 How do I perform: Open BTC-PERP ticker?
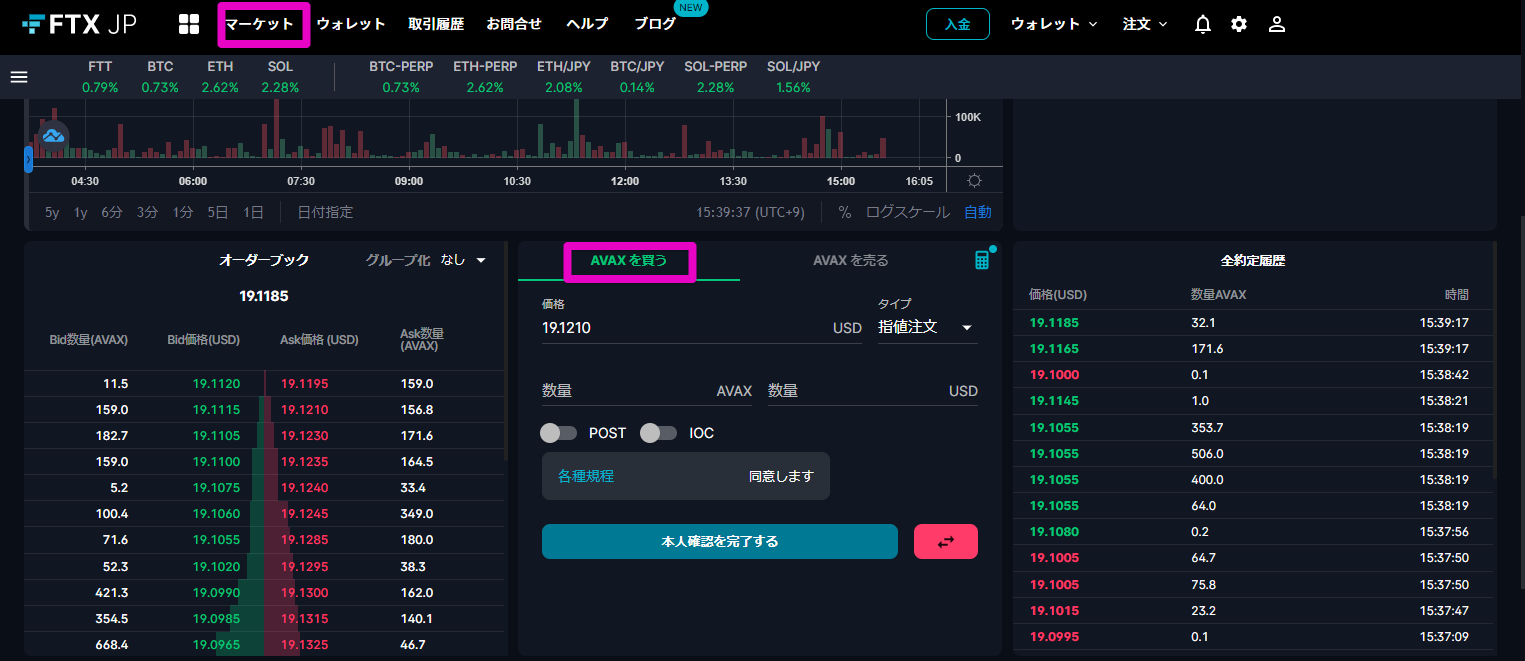click(401, 77)
